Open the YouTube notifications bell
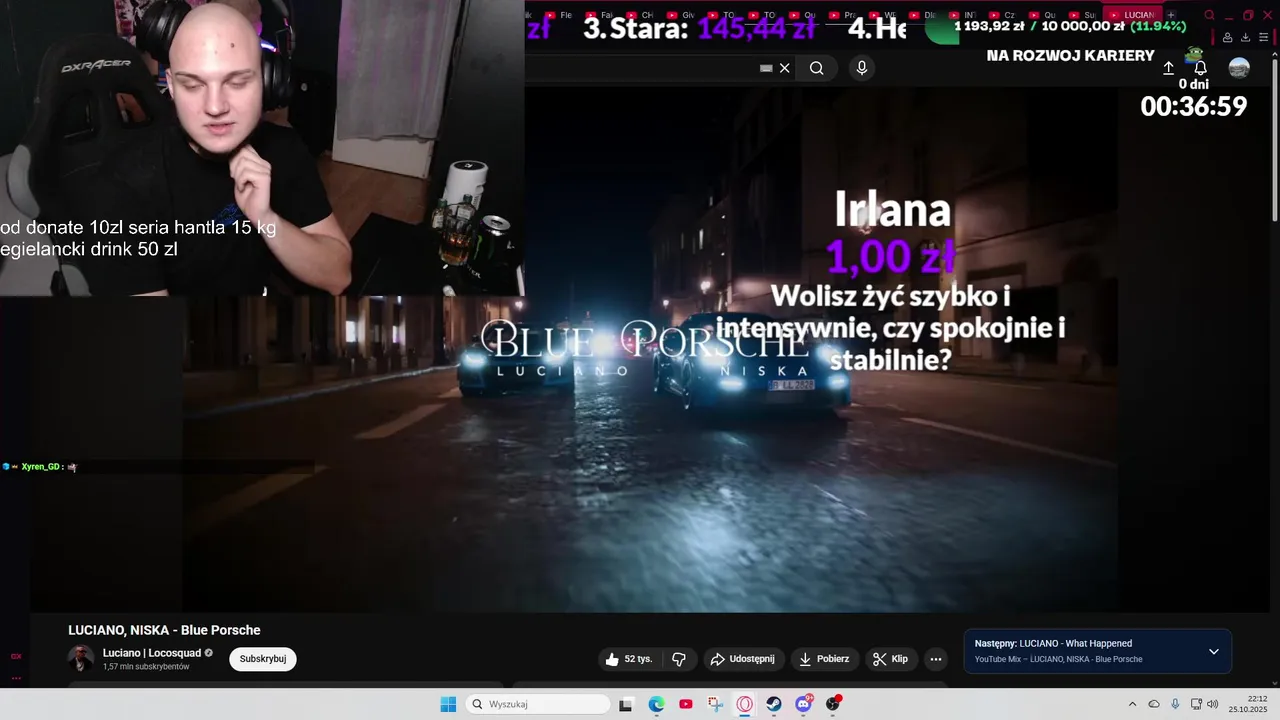Screen dimensions: 1280x720 pyautogui.click(x=1200, y=68)
